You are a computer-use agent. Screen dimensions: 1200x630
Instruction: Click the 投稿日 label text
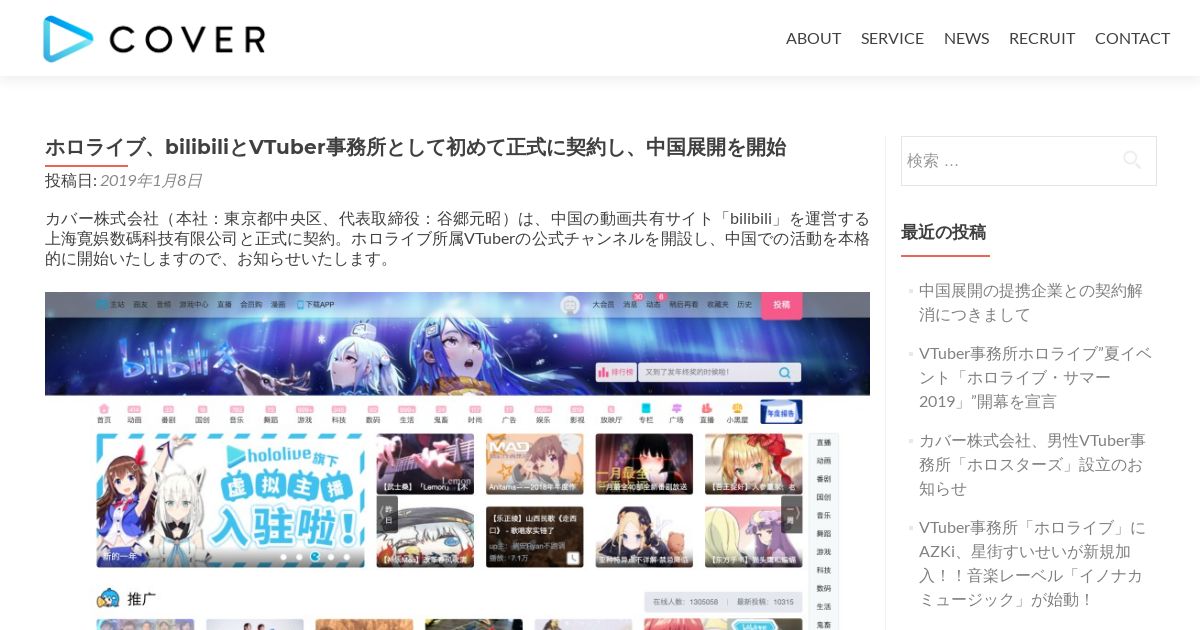point(71,180)
